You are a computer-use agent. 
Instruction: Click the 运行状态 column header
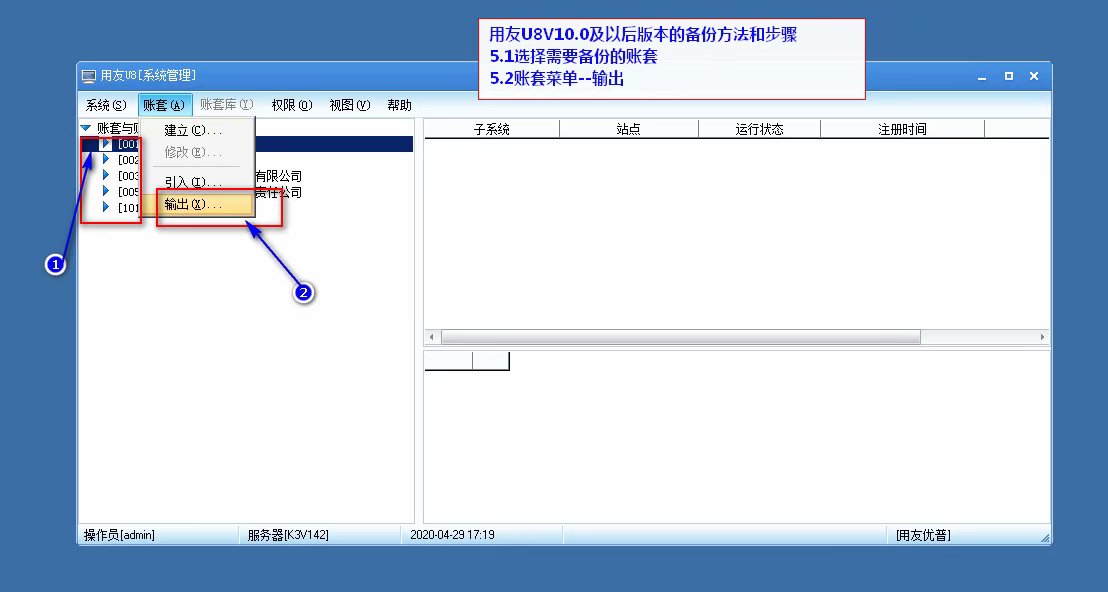759,129
